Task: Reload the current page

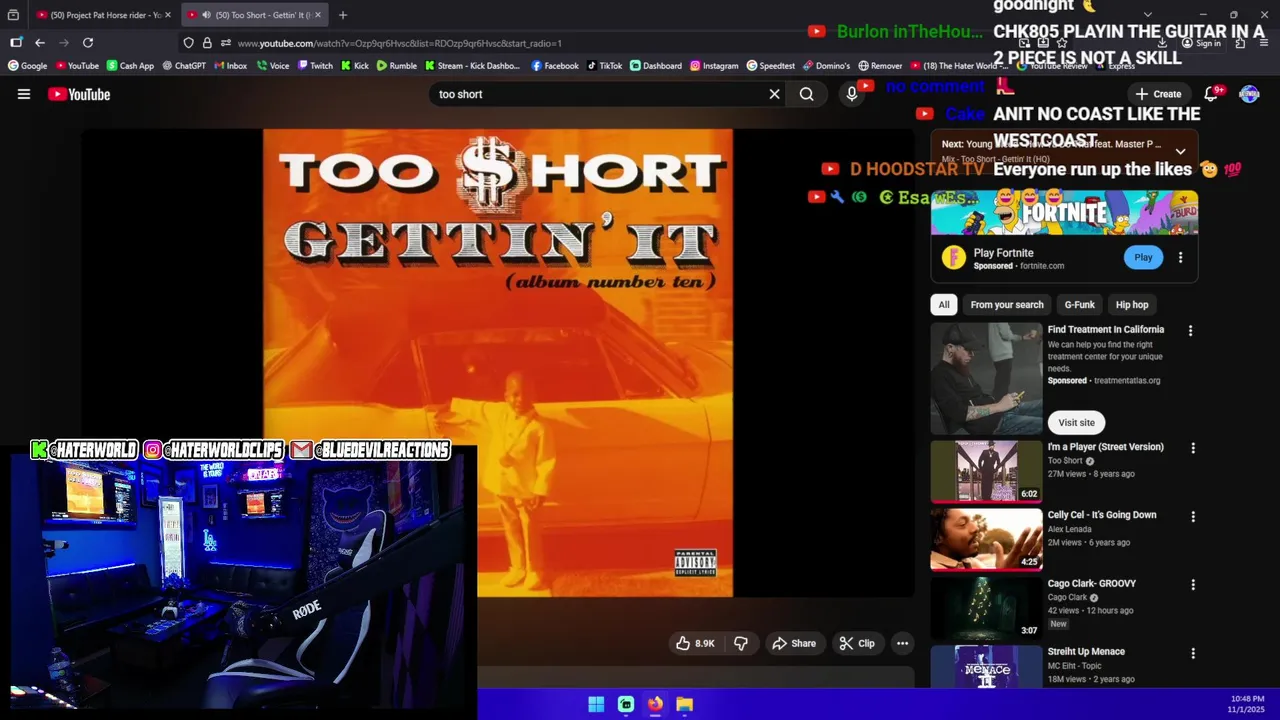Action: (x=88, y=43)
